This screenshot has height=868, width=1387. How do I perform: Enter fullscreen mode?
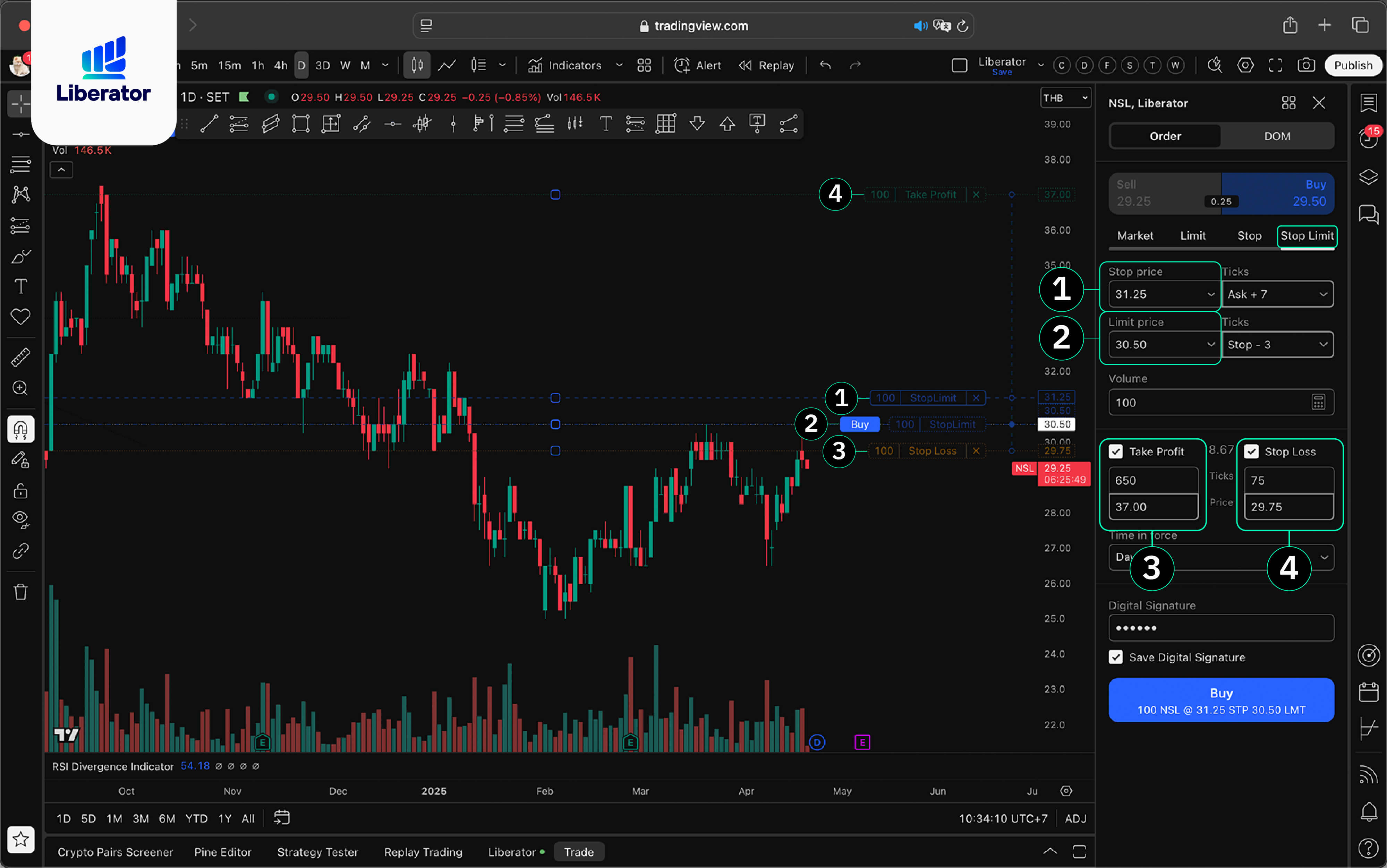click(1275, 66)
